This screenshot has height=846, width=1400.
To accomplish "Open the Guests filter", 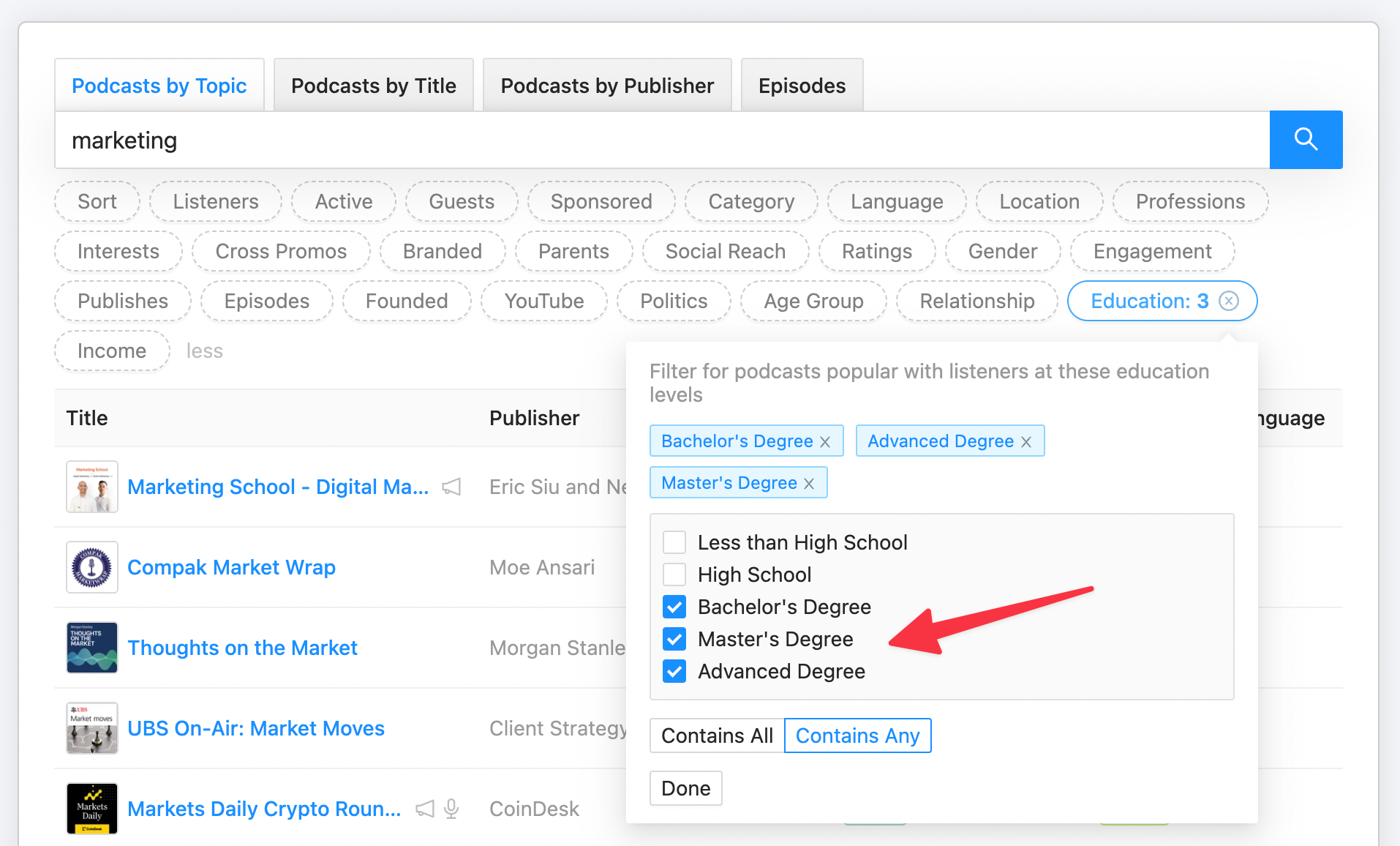I will 462,201.
